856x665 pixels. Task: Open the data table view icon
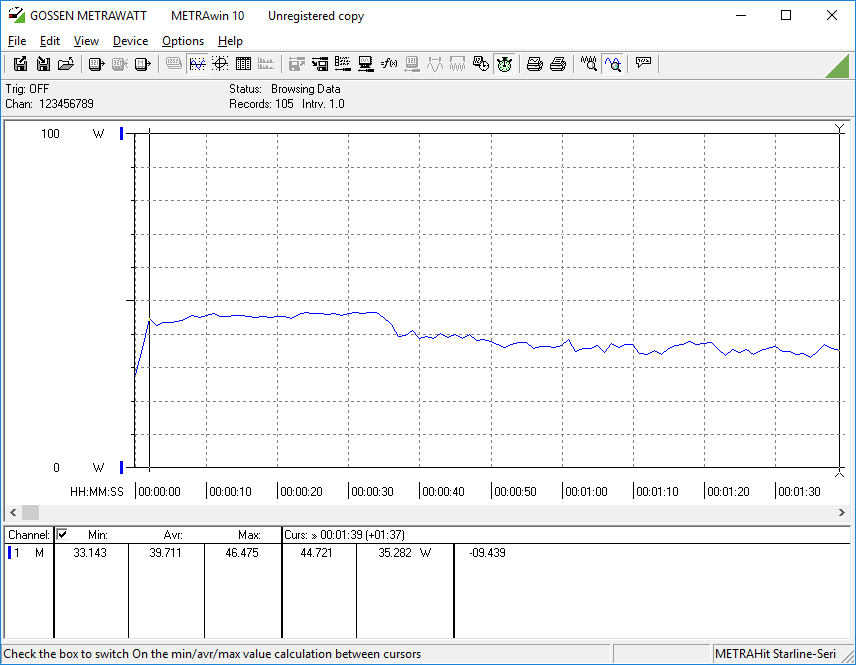tap(243, 64)
